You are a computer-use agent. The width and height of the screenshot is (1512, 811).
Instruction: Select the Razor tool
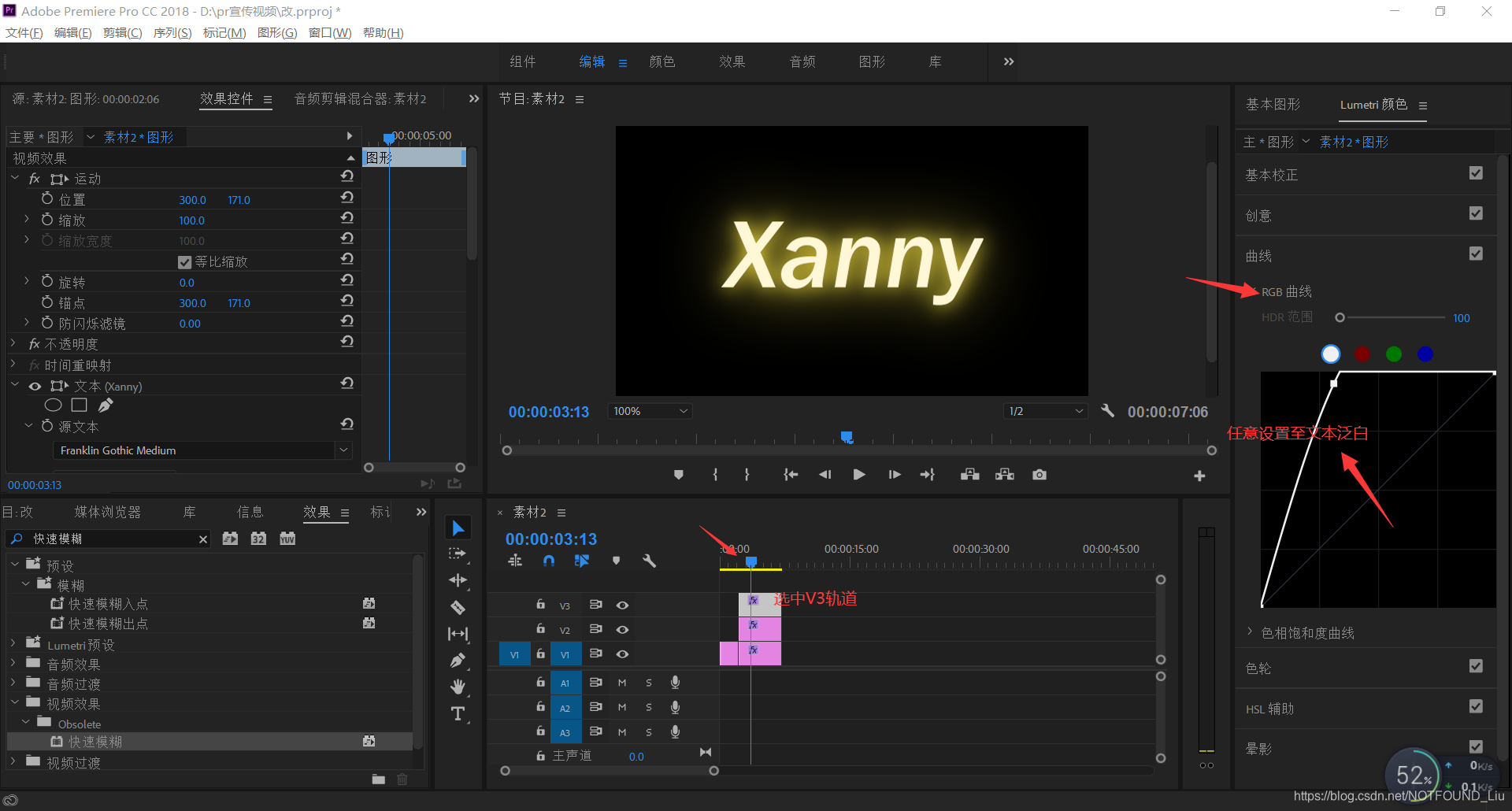(458, 607)
